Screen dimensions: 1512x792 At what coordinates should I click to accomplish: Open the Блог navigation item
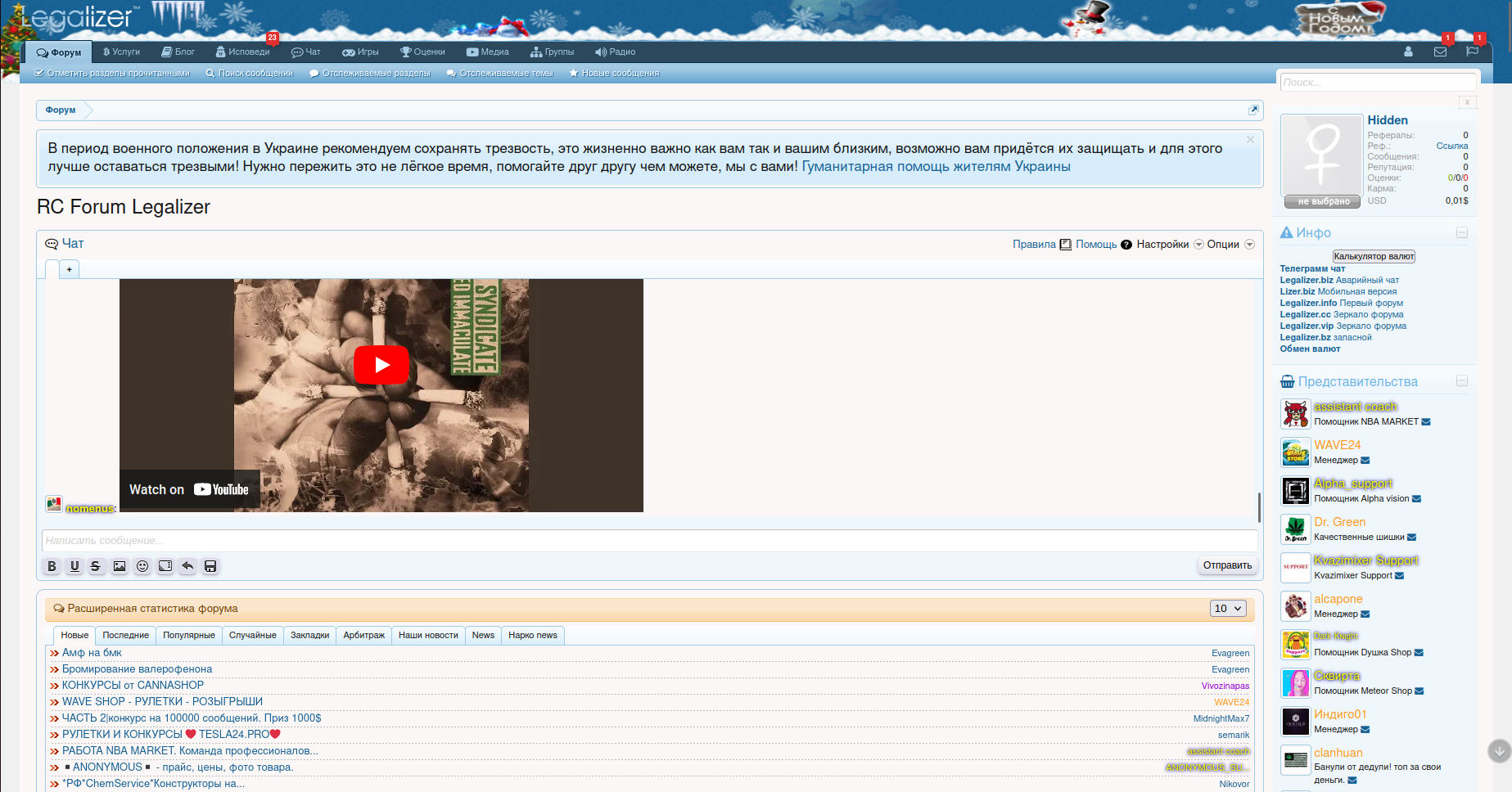tap(178, 52)
